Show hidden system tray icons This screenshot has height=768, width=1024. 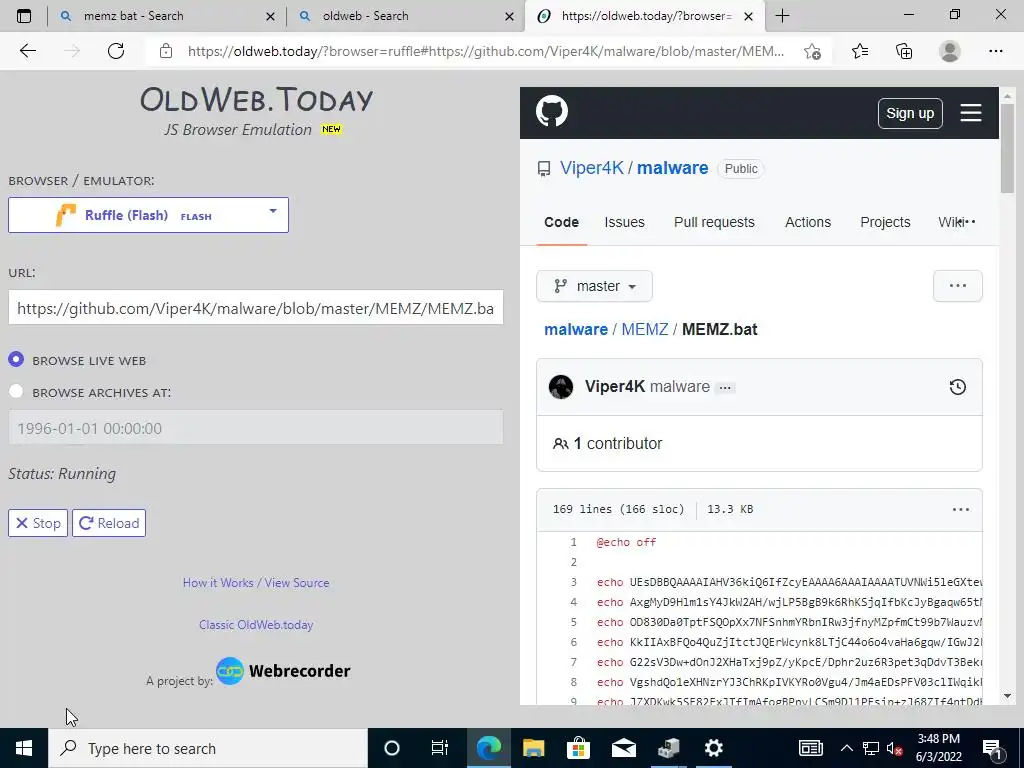846,748
